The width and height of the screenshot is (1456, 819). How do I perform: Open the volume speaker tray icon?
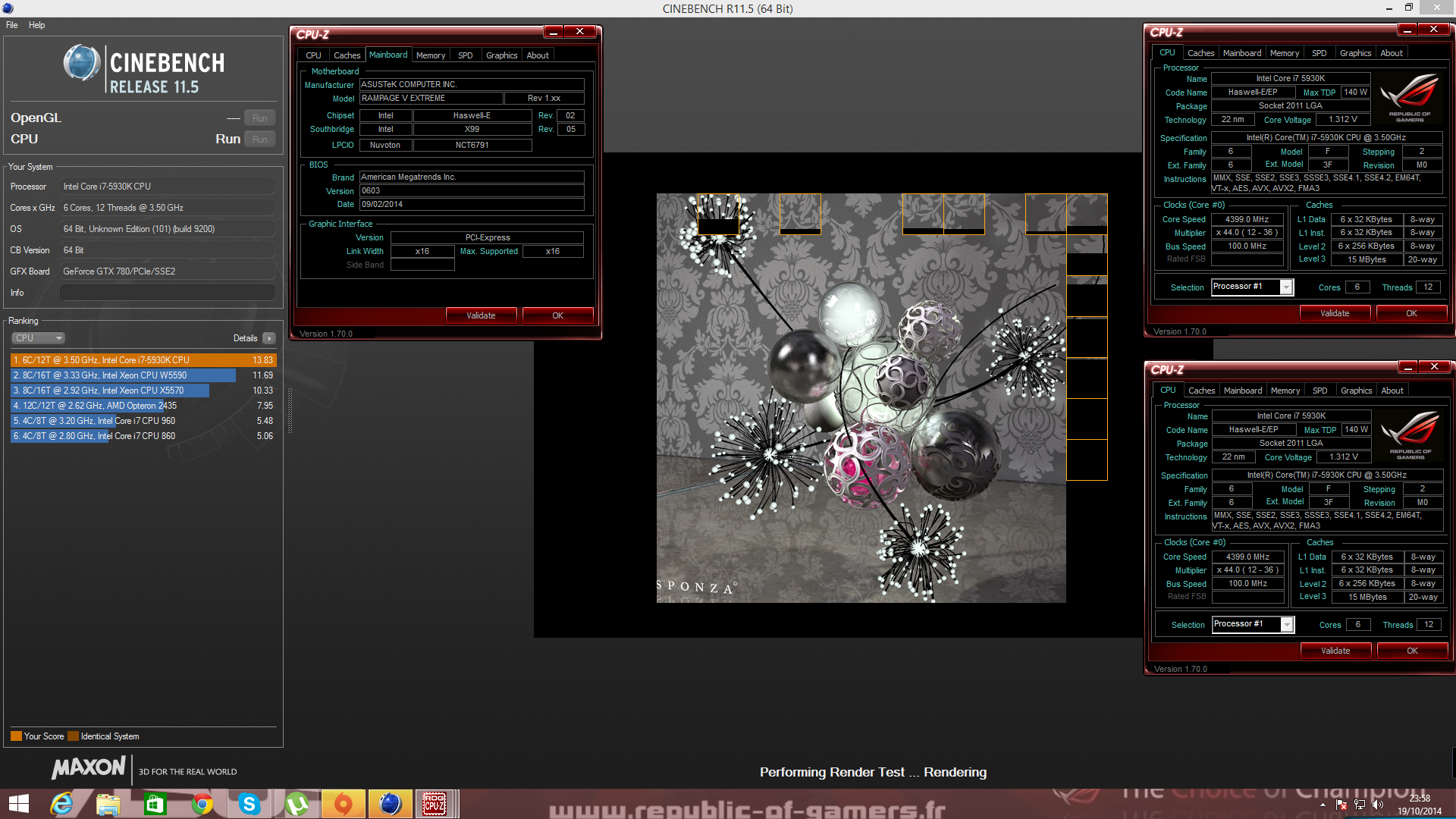pos(1377,805)
